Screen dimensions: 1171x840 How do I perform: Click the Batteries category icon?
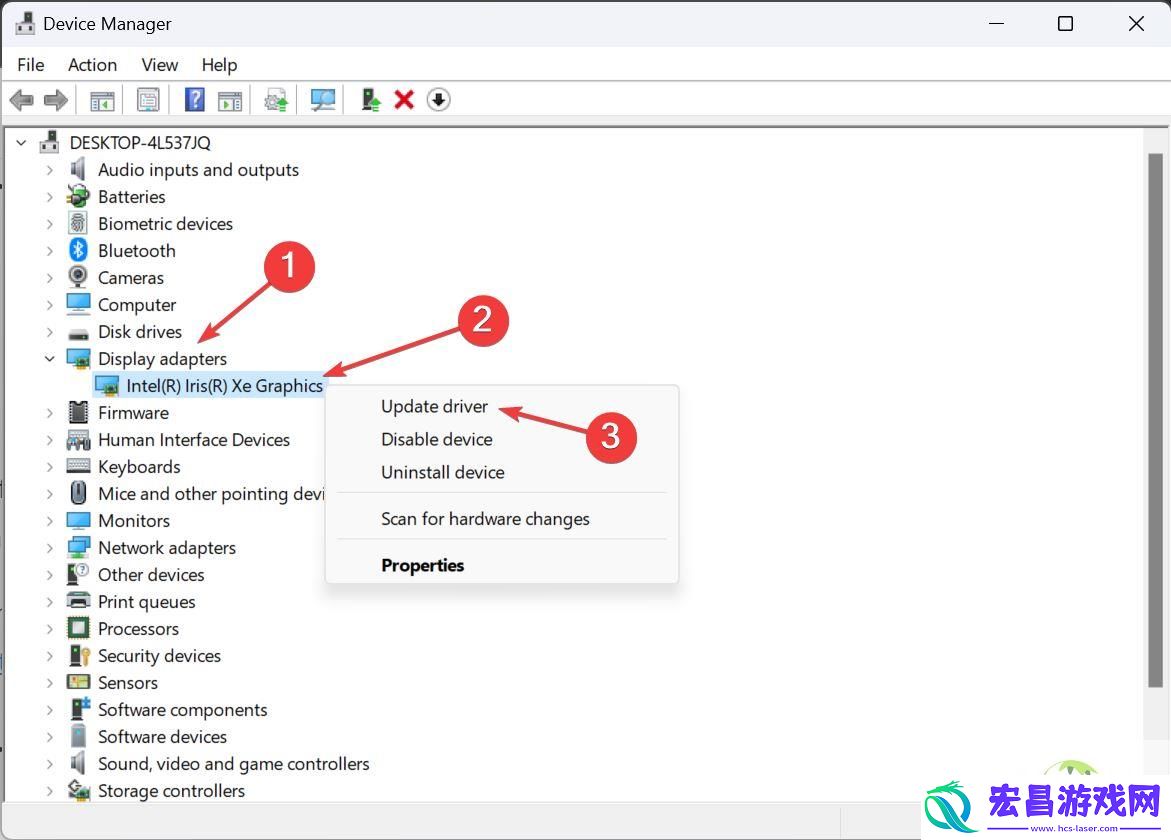pos(78,196)
